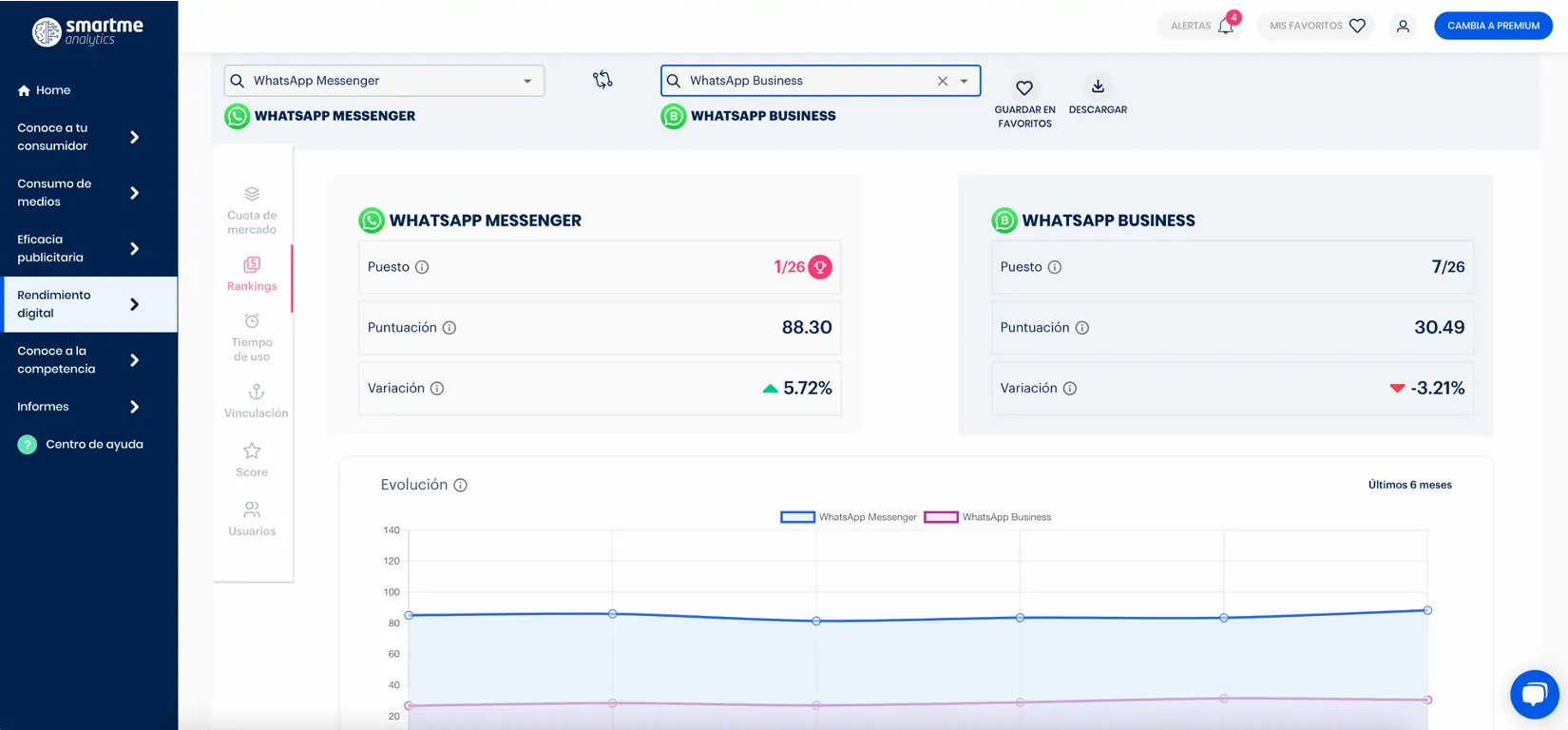Select Tiempo de uso tab
This screenshot has width=1568, height=730.
[x=252, y=337]
